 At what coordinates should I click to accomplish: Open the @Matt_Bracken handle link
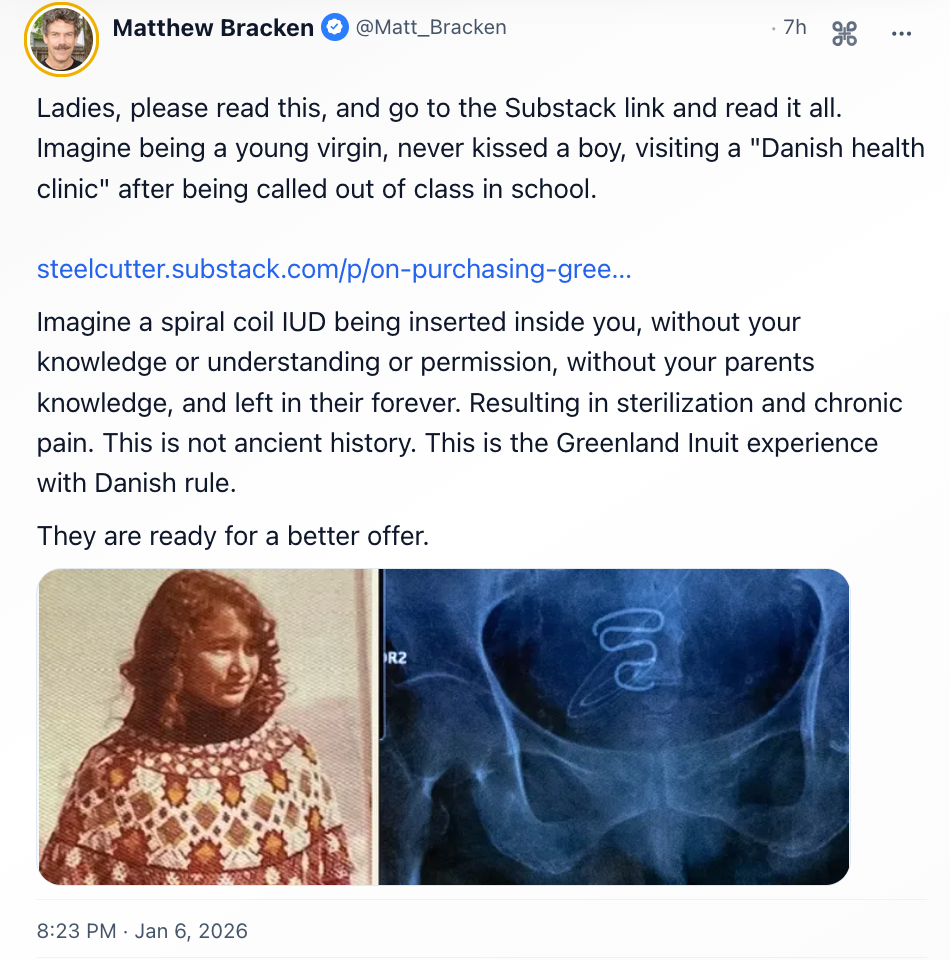click(x=431, y=28)
